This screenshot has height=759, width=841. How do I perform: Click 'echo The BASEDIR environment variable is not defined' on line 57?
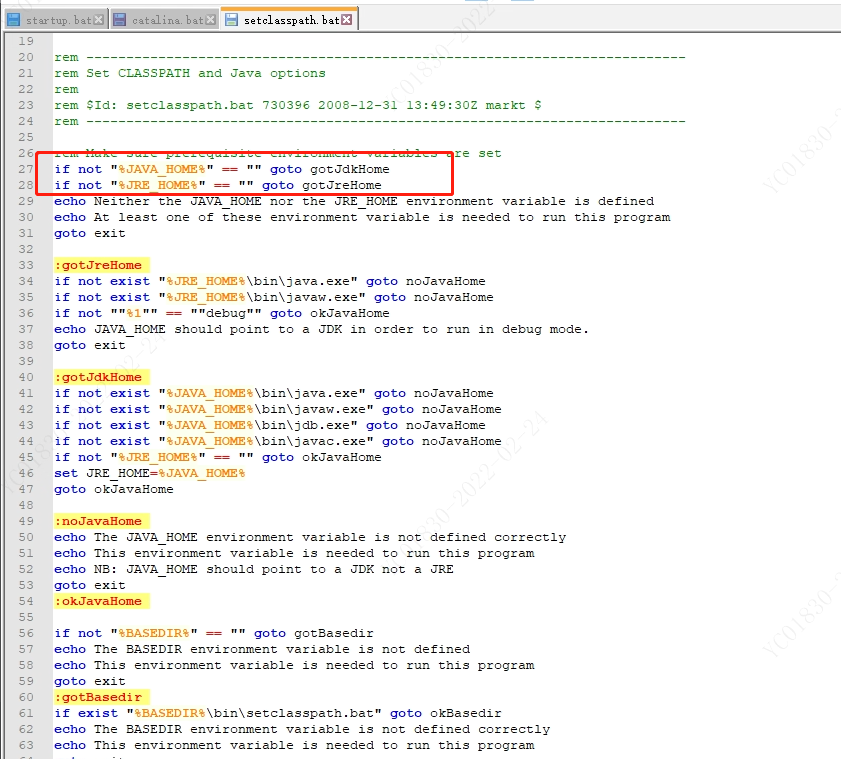[262, 650]
